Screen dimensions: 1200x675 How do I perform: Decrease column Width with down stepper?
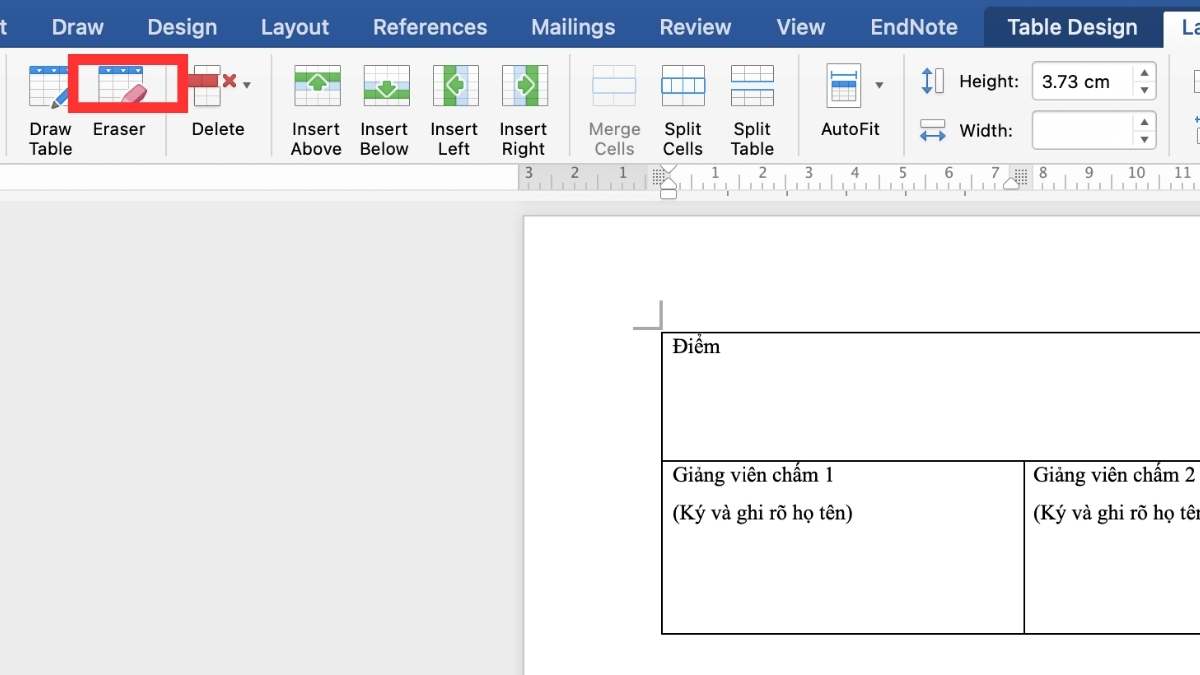tap(1144, 139)
